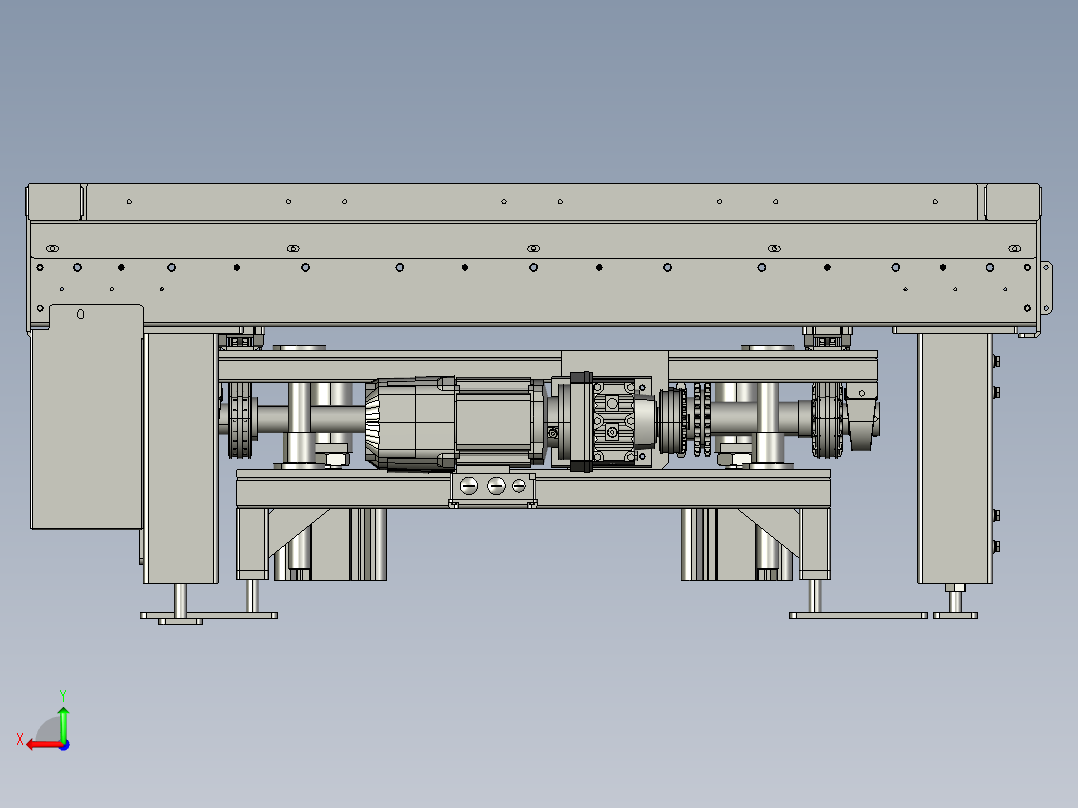Select the junction box with three round knockouts
Viewport: 1078px width, 808px height.
point(493,490)
